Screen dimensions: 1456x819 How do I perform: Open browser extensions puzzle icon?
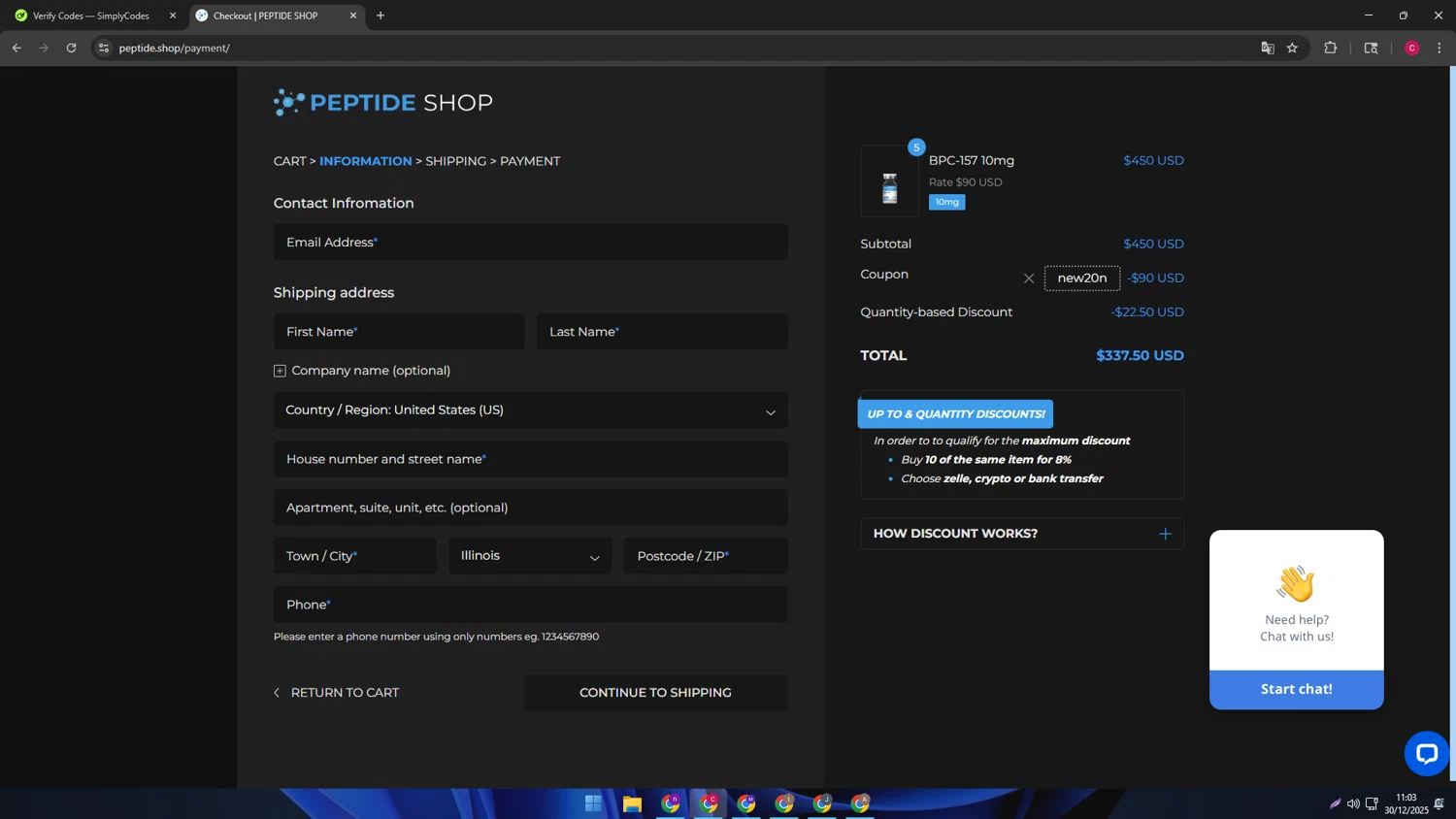tap(1330, 48)
